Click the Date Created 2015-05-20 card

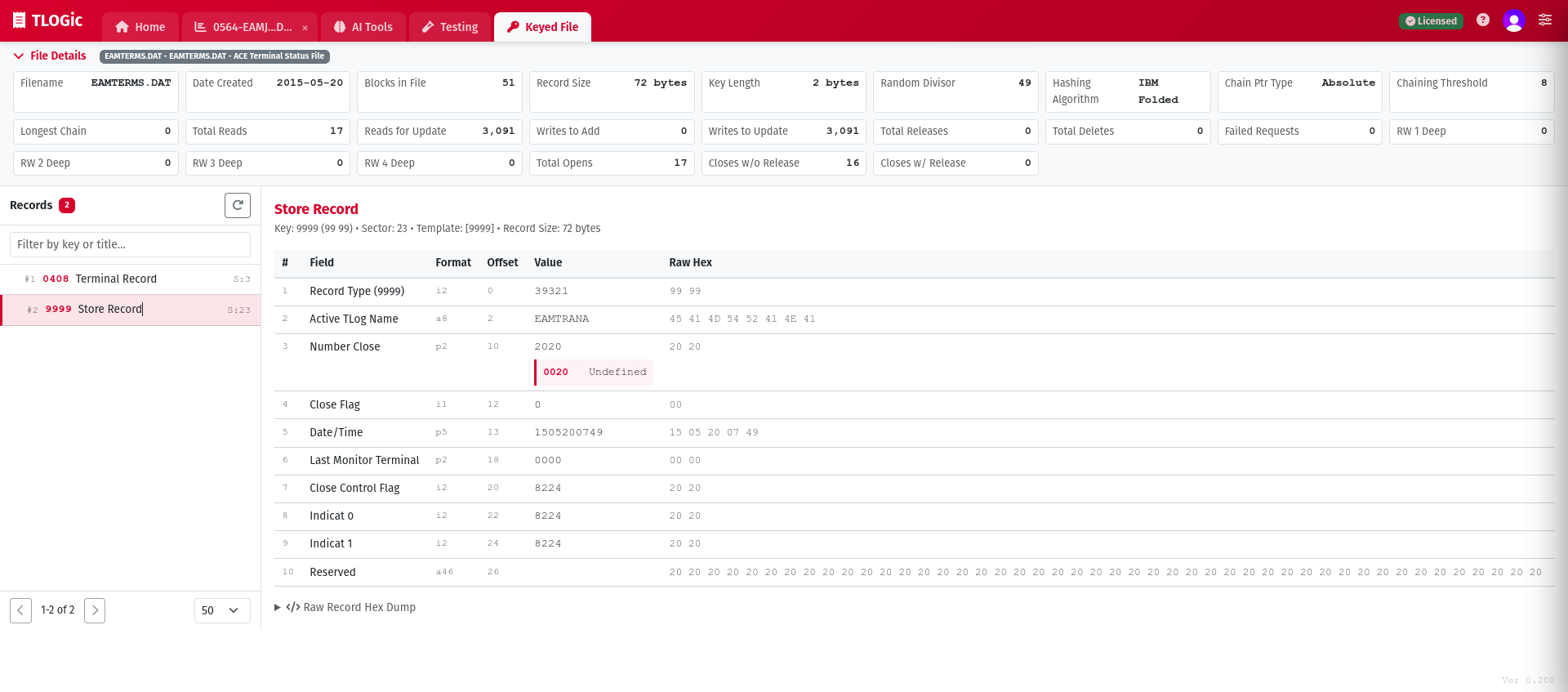click(268, 92)
